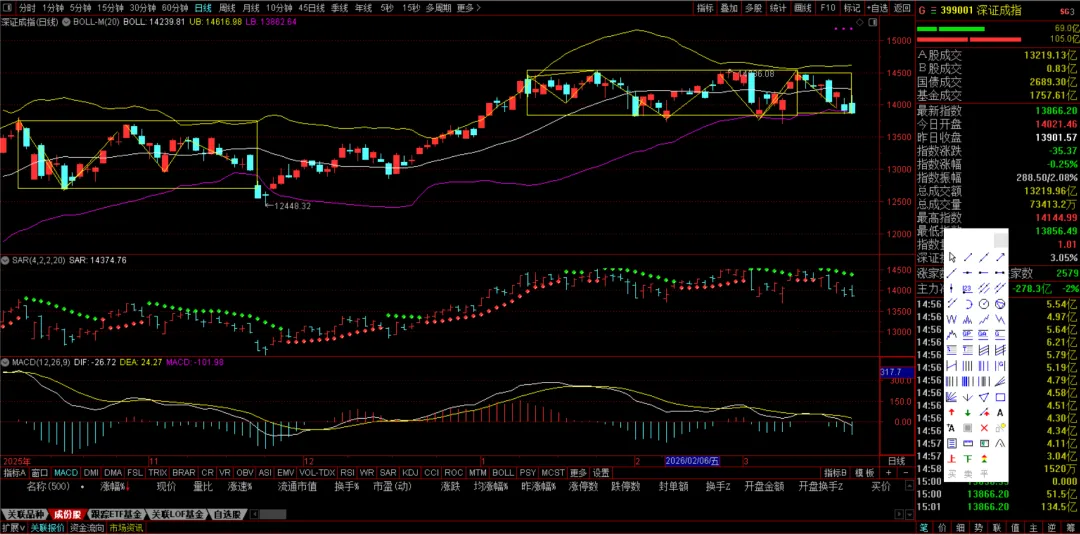Select the triangle drawing tool
The height and width of the screenshot is (535, 1080).
[984, 397]
